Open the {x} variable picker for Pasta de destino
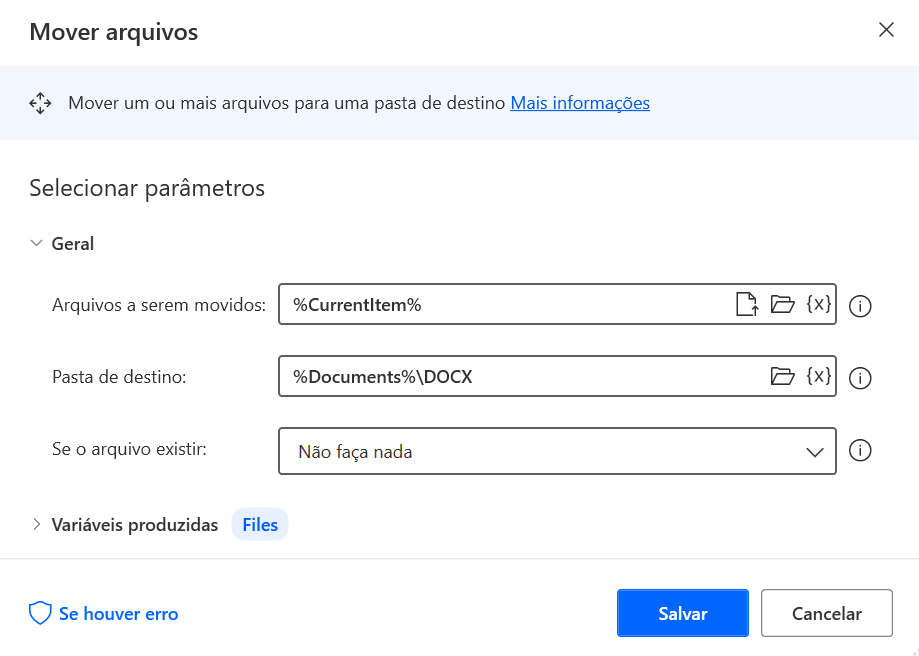The height and width of the screenshot is (656, 919). click(x=818, y=376)
